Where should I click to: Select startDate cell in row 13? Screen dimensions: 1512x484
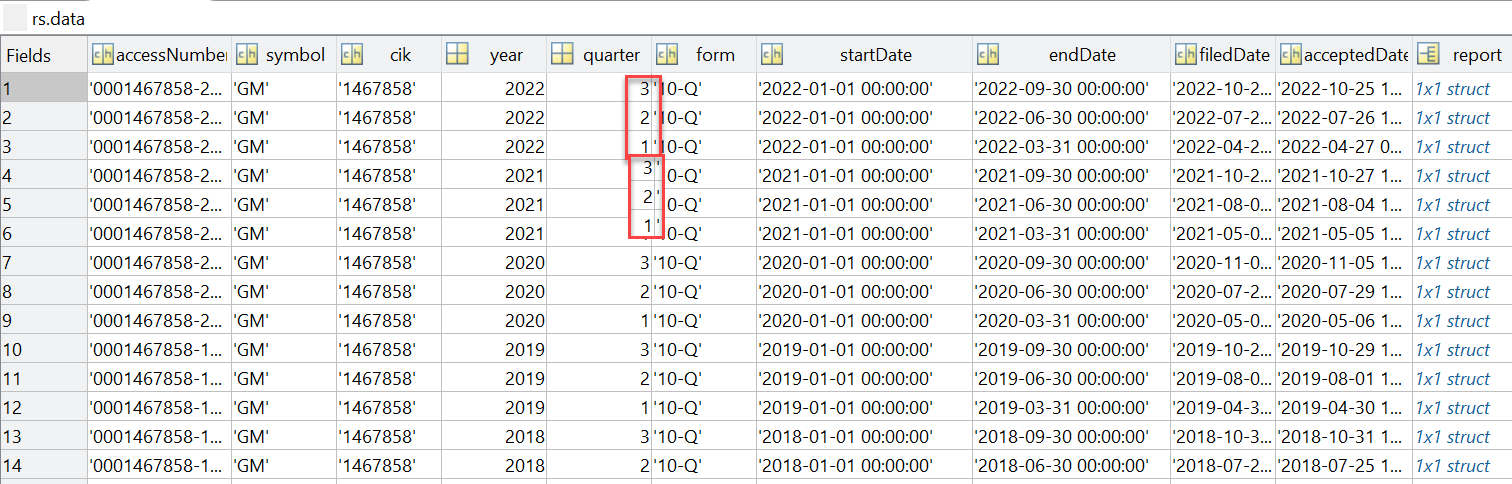(x=864, y=436)
